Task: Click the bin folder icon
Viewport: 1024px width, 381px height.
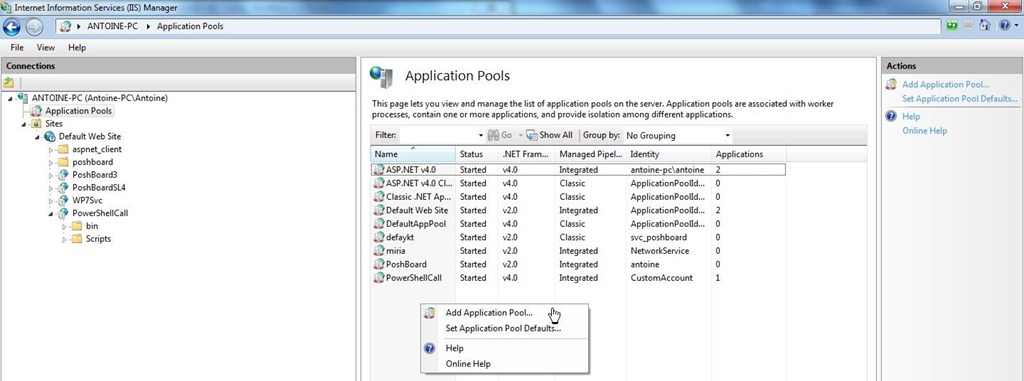Action: [x=76, y=226]
